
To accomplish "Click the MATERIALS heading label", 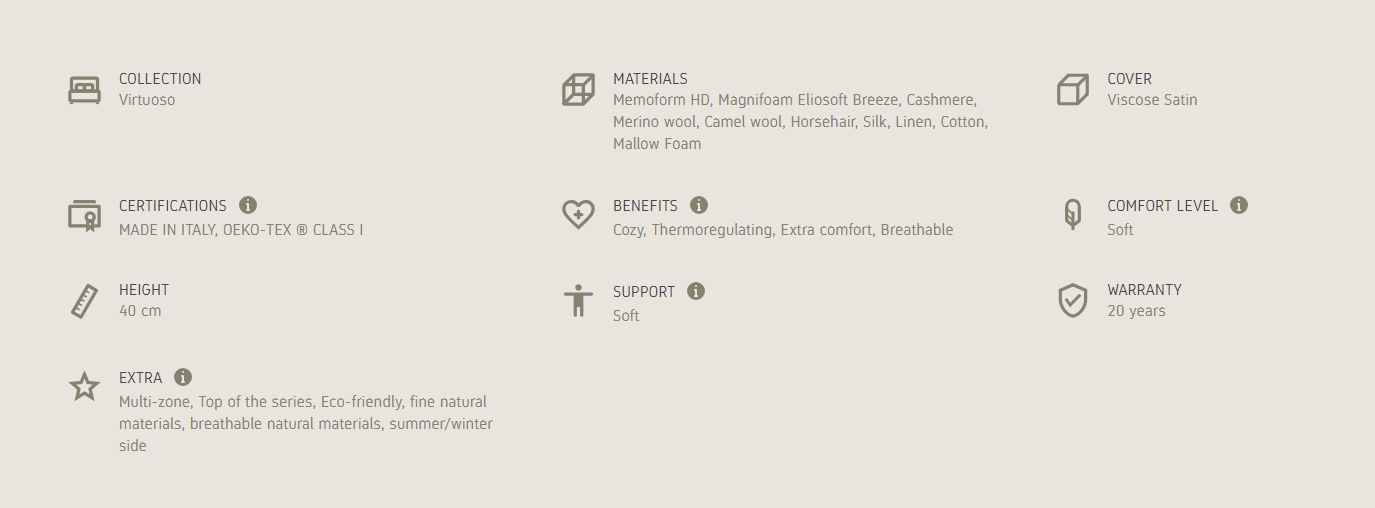I will tap(650, 78).
